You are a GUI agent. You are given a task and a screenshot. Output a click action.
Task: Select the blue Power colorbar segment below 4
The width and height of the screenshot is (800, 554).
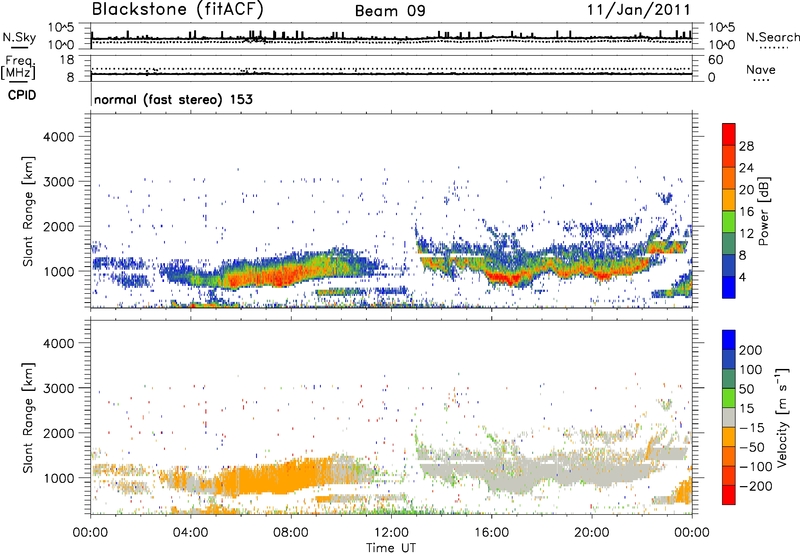(729, 288)
